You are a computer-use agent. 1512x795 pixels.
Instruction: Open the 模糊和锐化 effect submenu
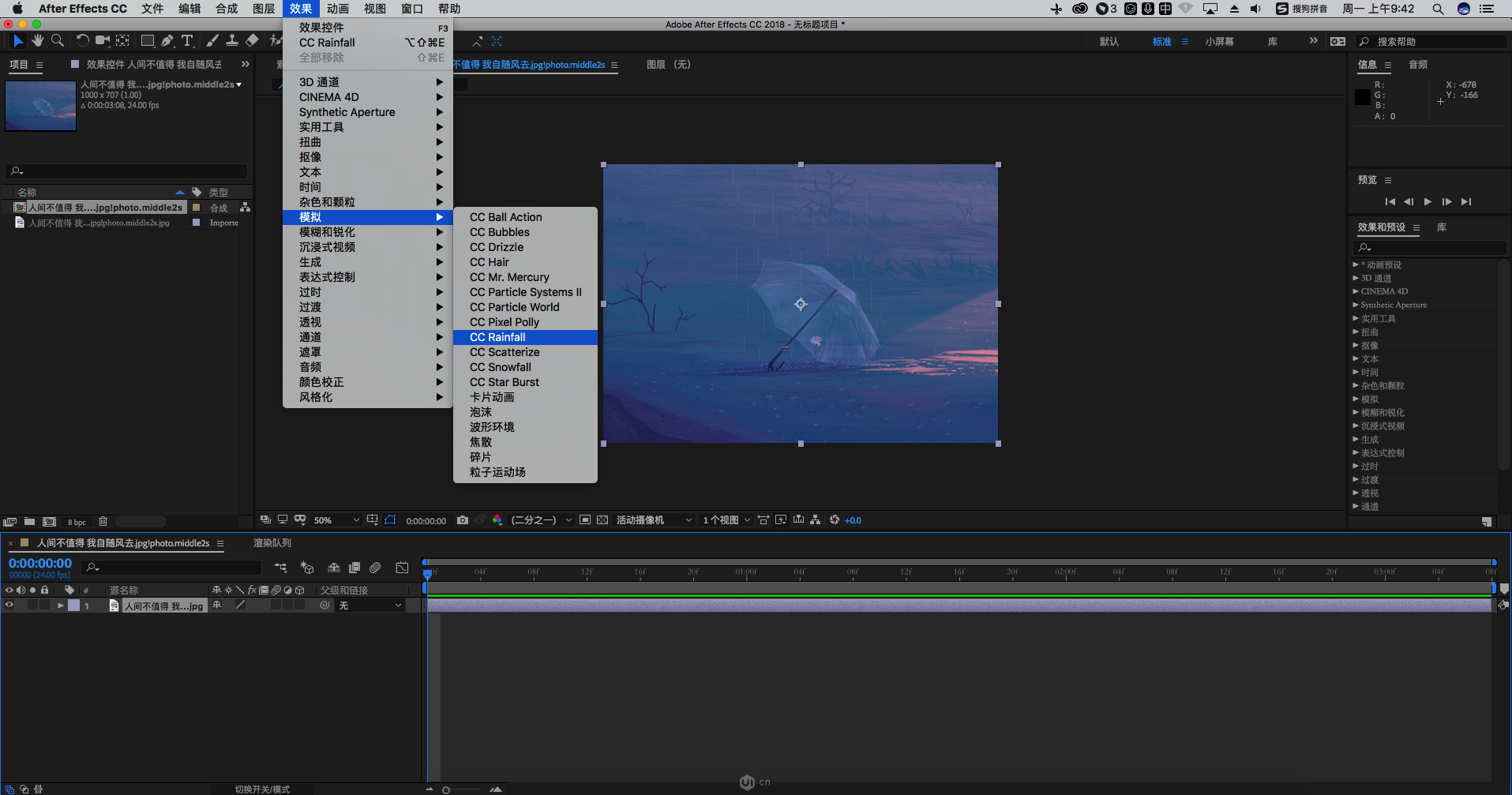tap(368, 232)
